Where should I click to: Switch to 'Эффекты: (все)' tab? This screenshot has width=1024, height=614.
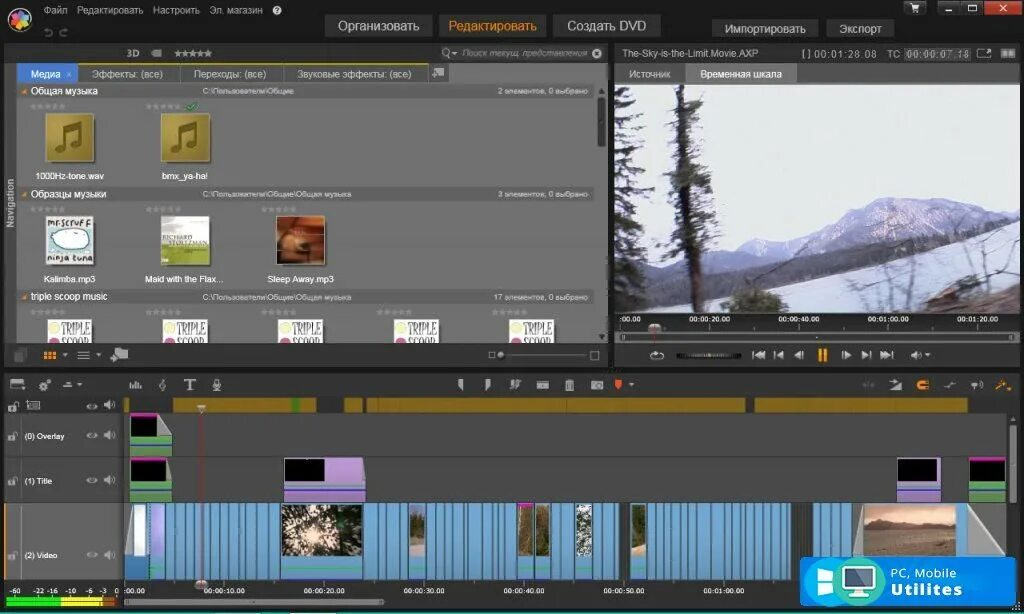(x=127, y=74)
